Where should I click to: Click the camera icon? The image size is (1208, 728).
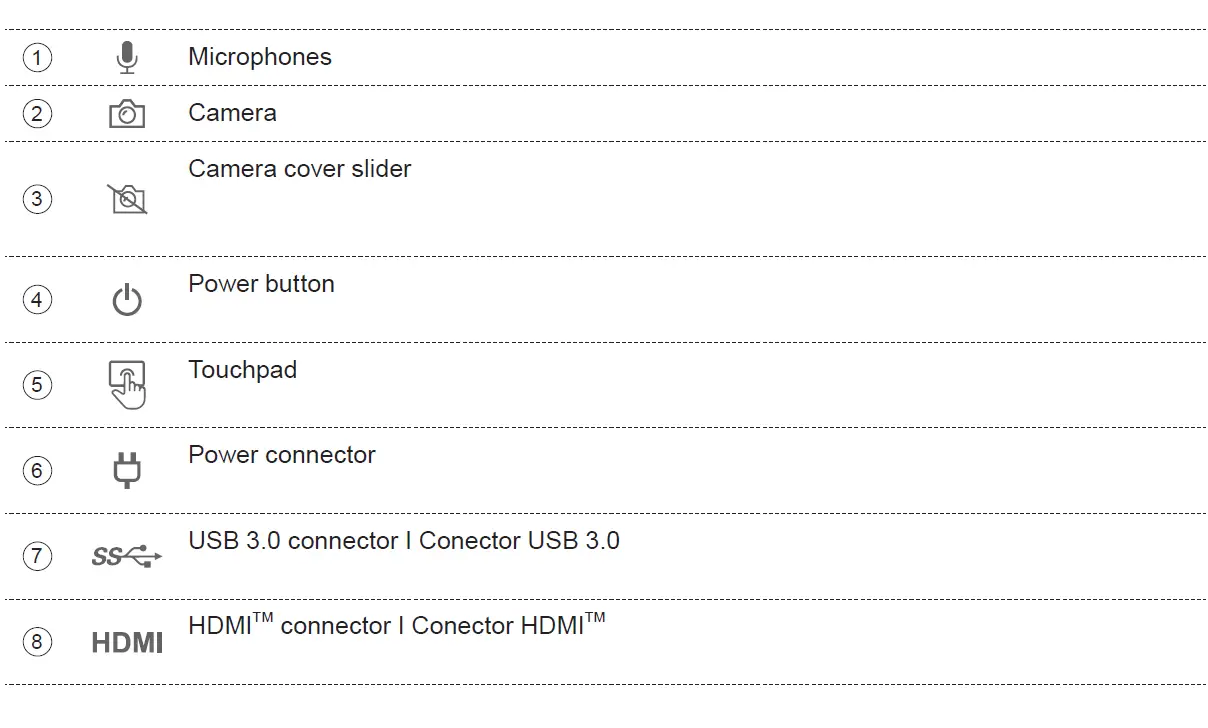point(127,114)
